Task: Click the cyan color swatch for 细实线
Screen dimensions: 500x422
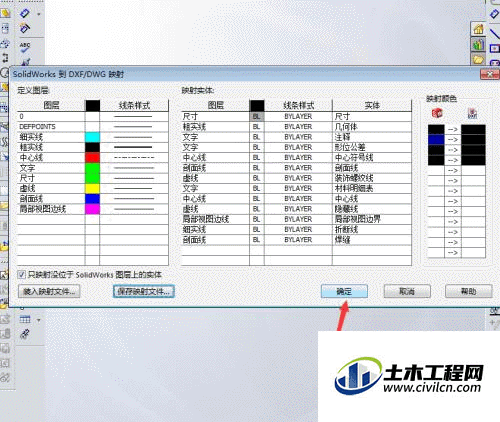Action: pyautogui.click(x=92, y=137)
